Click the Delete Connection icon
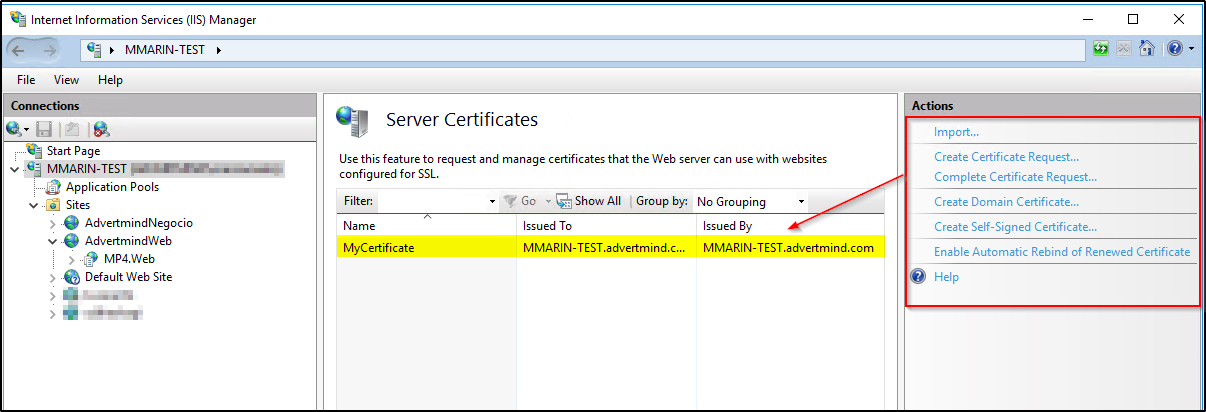This screenshot has width=1206, height=412. 101,128
